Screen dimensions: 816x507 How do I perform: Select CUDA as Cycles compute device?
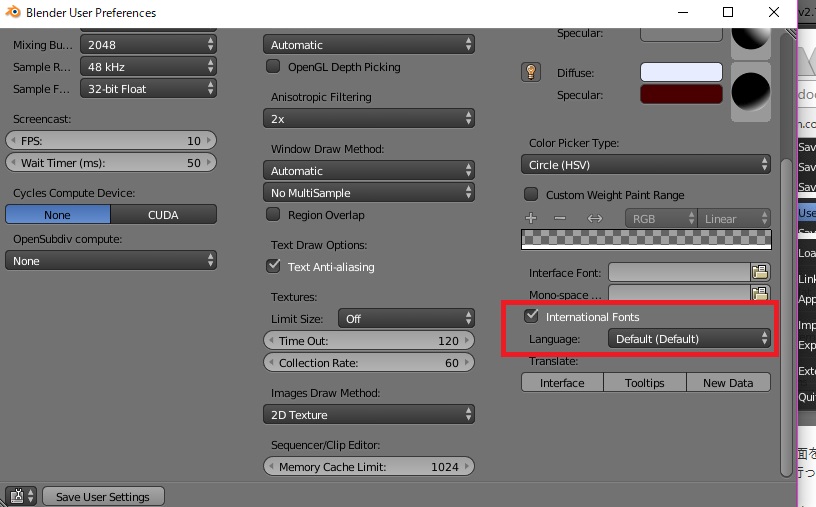pyautogui.click(x=163, y=214)
